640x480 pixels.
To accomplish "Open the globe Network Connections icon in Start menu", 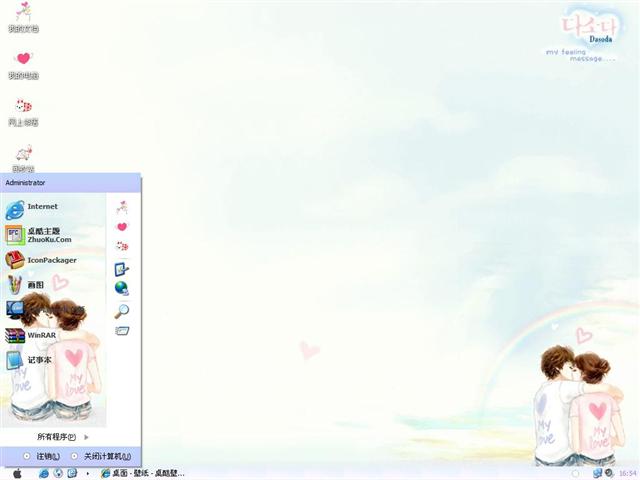I will click(122, 288).
